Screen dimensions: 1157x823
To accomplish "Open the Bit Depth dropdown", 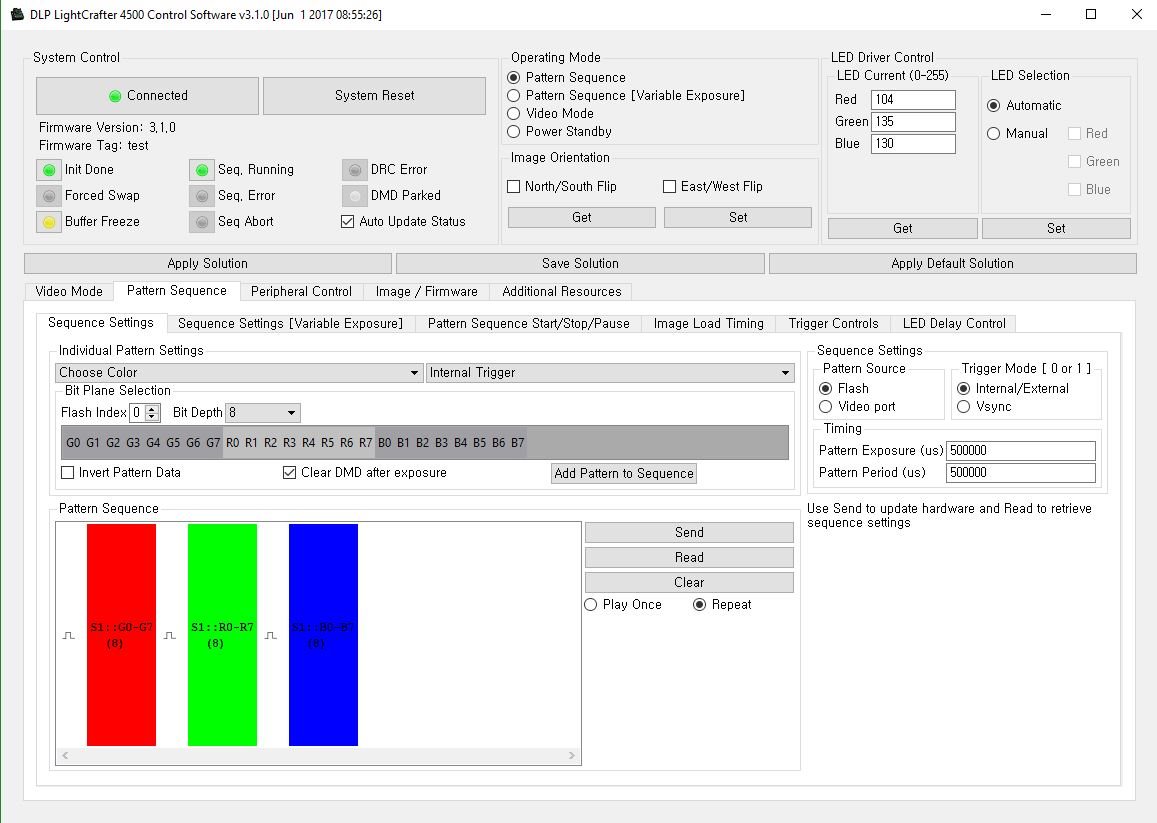I will pos(263,413).
